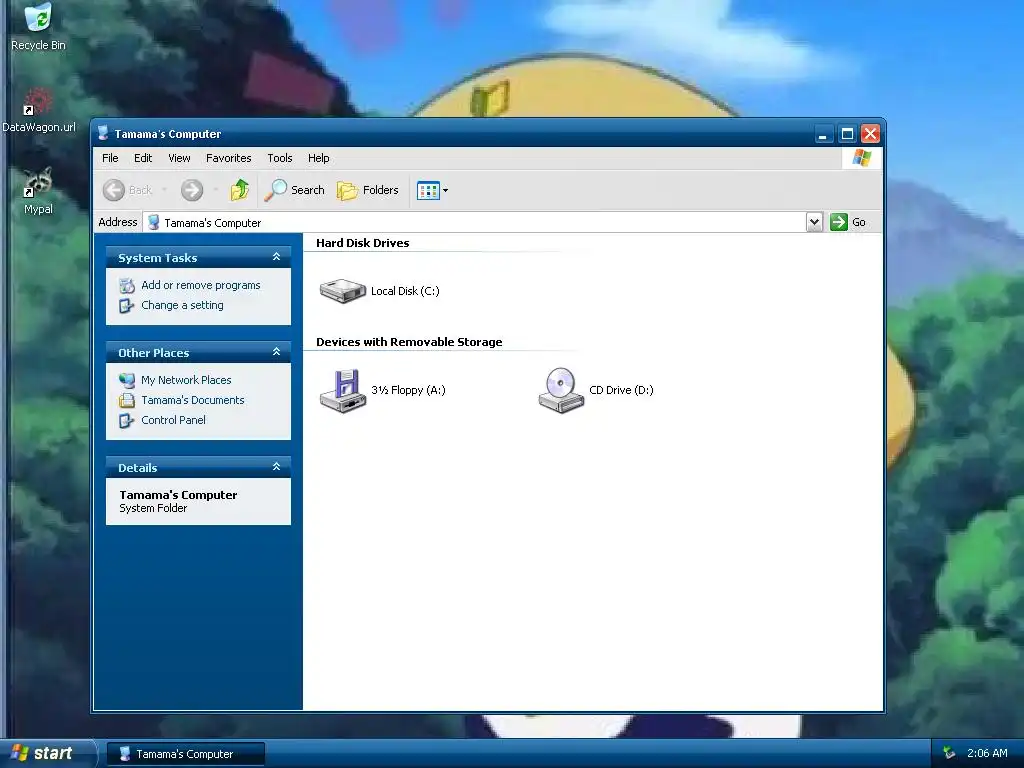Screen dimensions: 1024x768
Task: Open Forward history dropdown arrow
Action: point(216,190)
